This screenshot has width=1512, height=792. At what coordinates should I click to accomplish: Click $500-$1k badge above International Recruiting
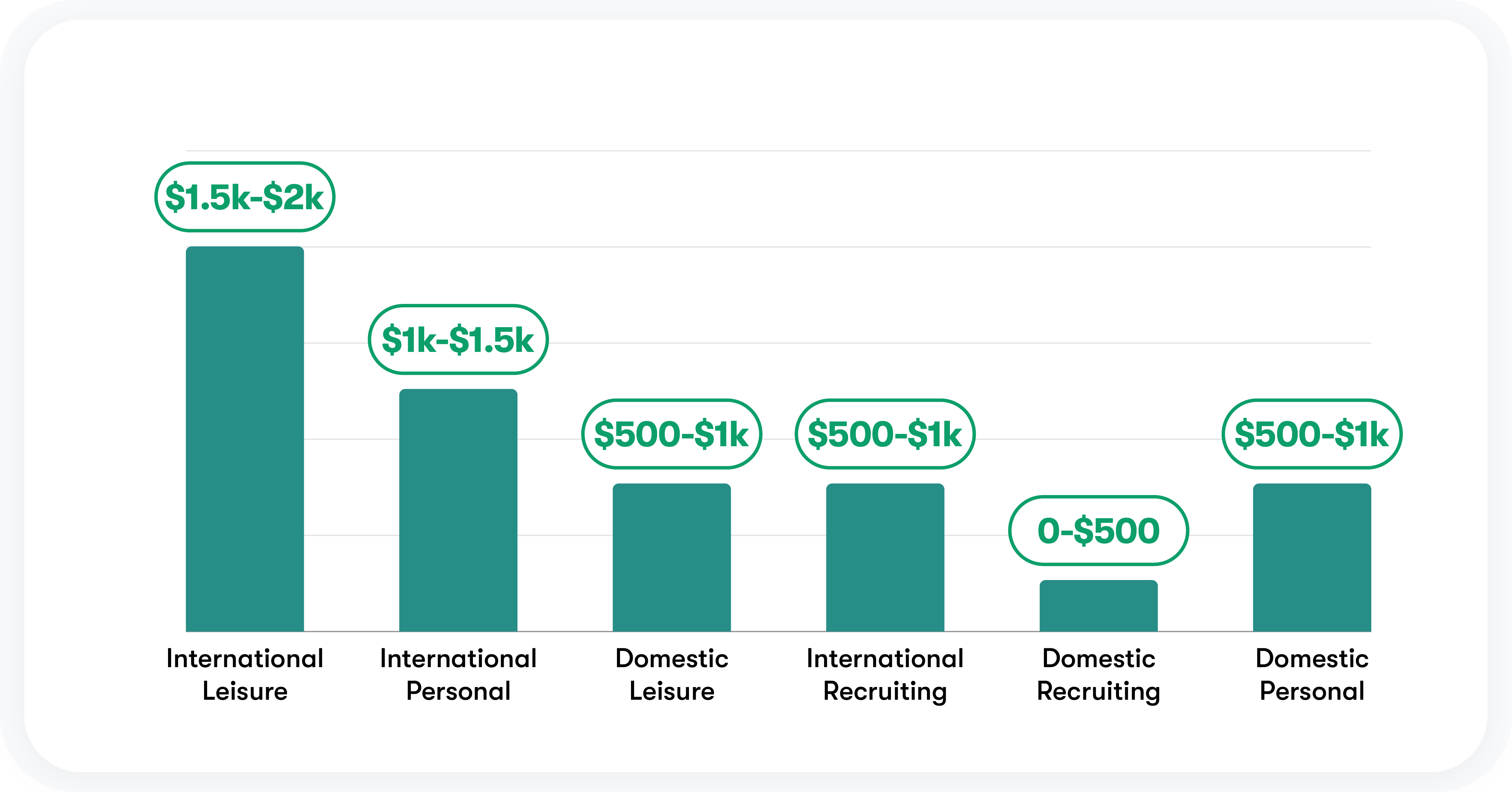coord(884,434)
